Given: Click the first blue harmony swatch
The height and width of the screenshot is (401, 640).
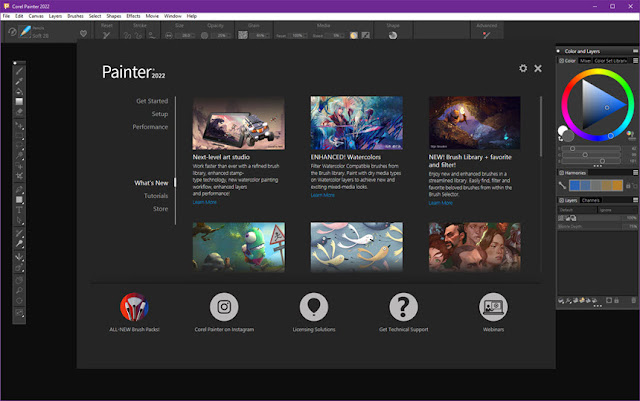Looking at the screenshot, I should (575, 185).
